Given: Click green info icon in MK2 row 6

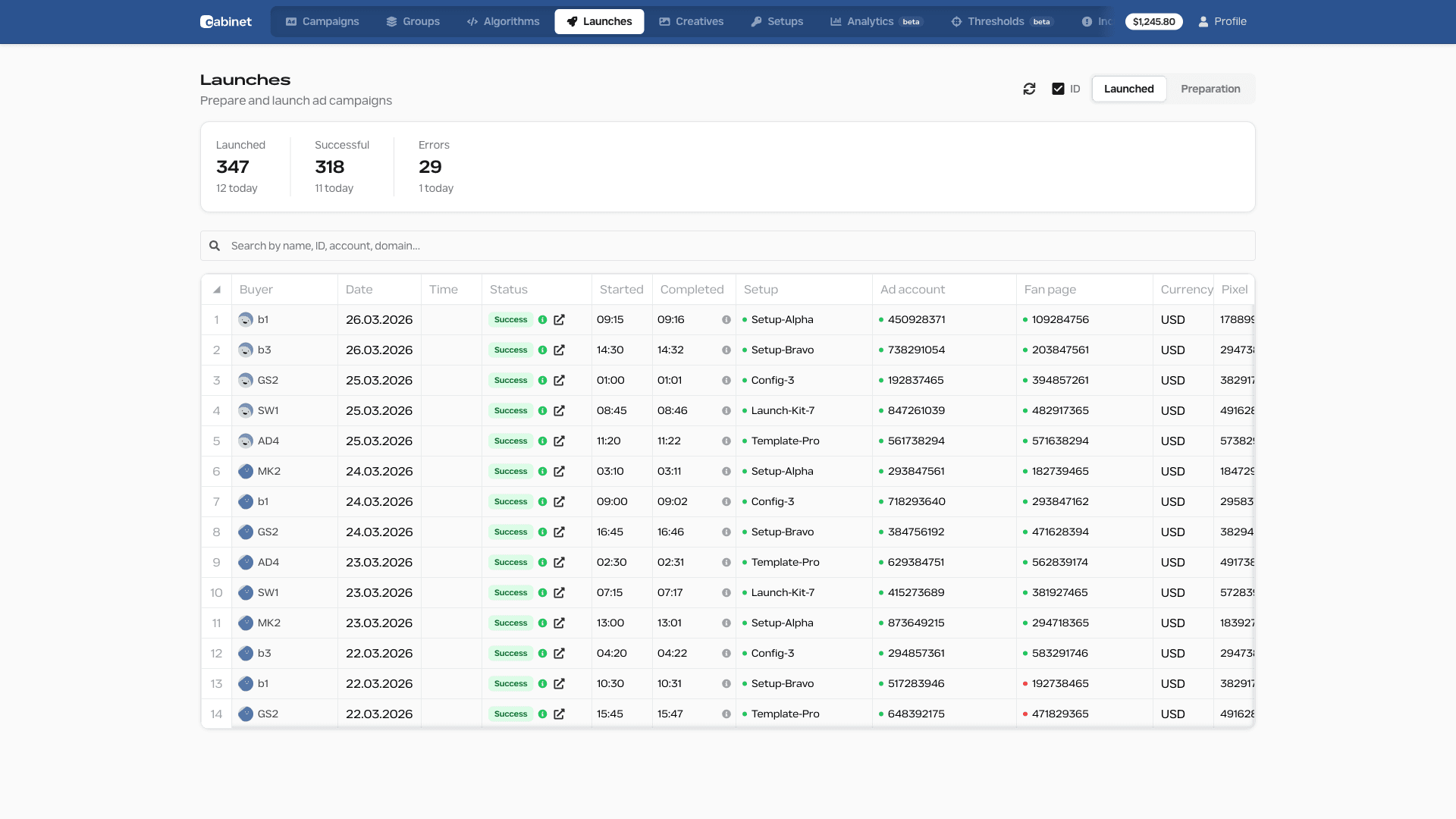Looking at the screenshot, I should click(x=542, y=472).
